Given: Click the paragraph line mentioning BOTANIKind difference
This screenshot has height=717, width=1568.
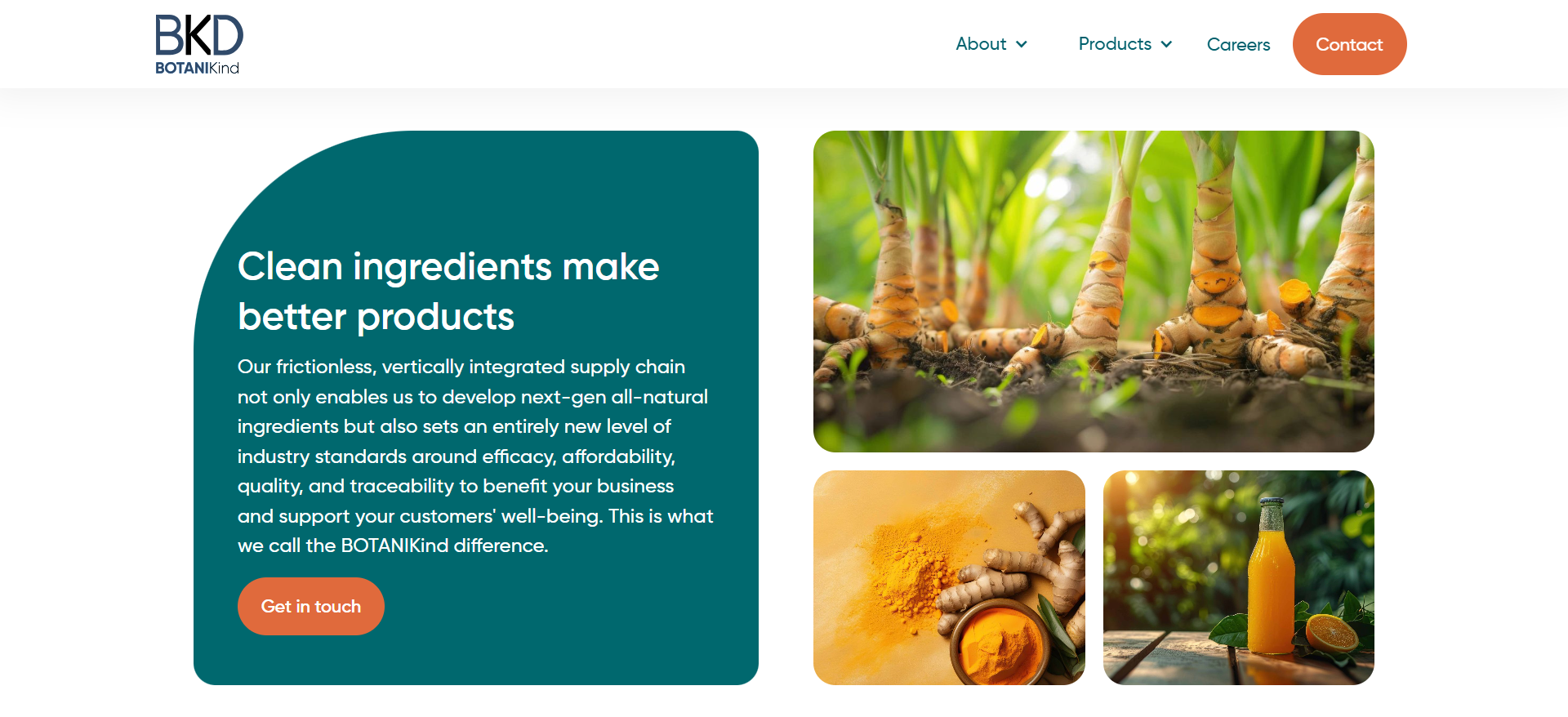Looking at the screenshot, I should (393, 546).
